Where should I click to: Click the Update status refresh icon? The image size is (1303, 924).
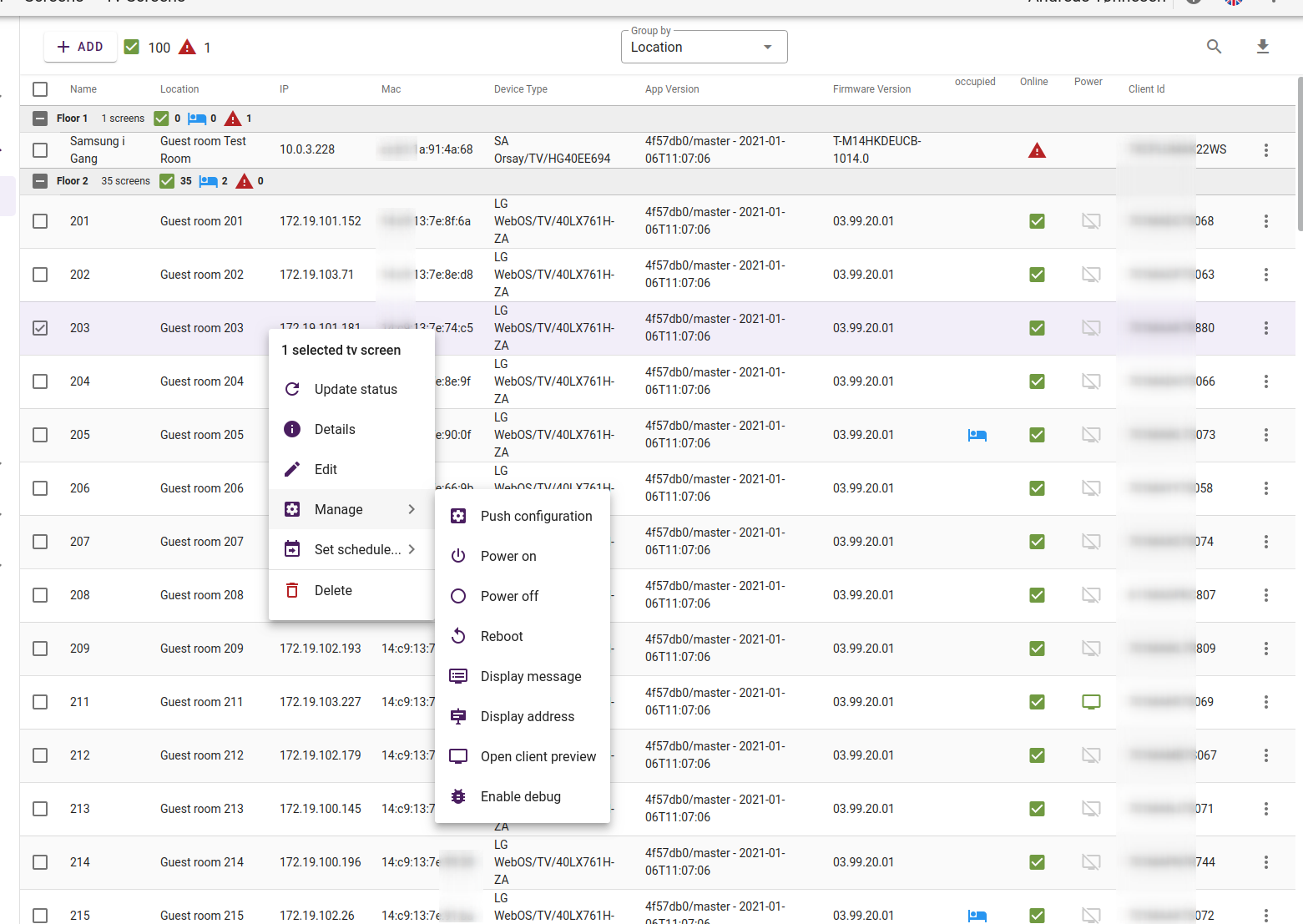292,389
